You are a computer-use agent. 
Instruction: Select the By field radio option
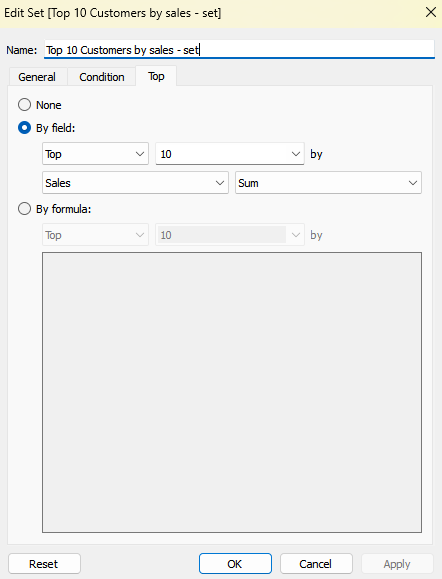(x=24, y=128)
